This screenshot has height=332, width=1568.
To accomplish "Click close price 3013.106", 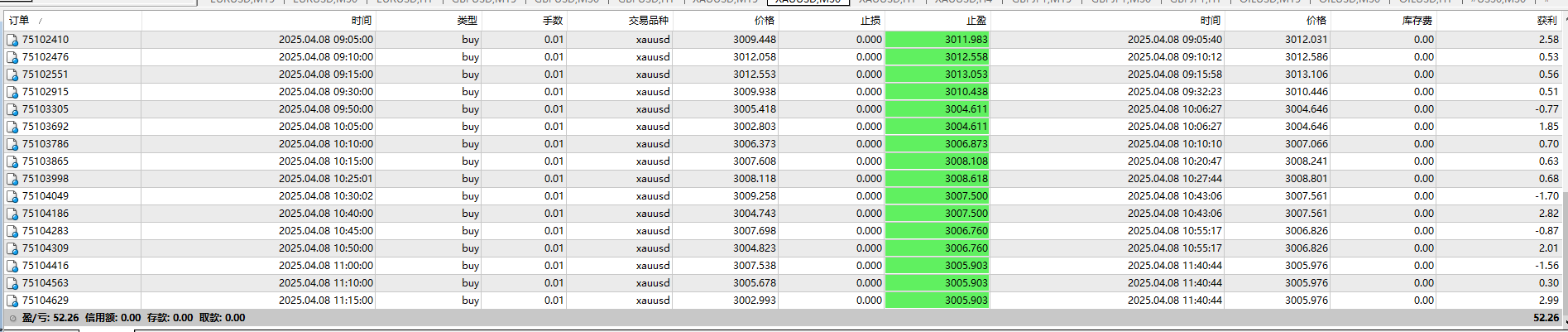I will 1307,75.
